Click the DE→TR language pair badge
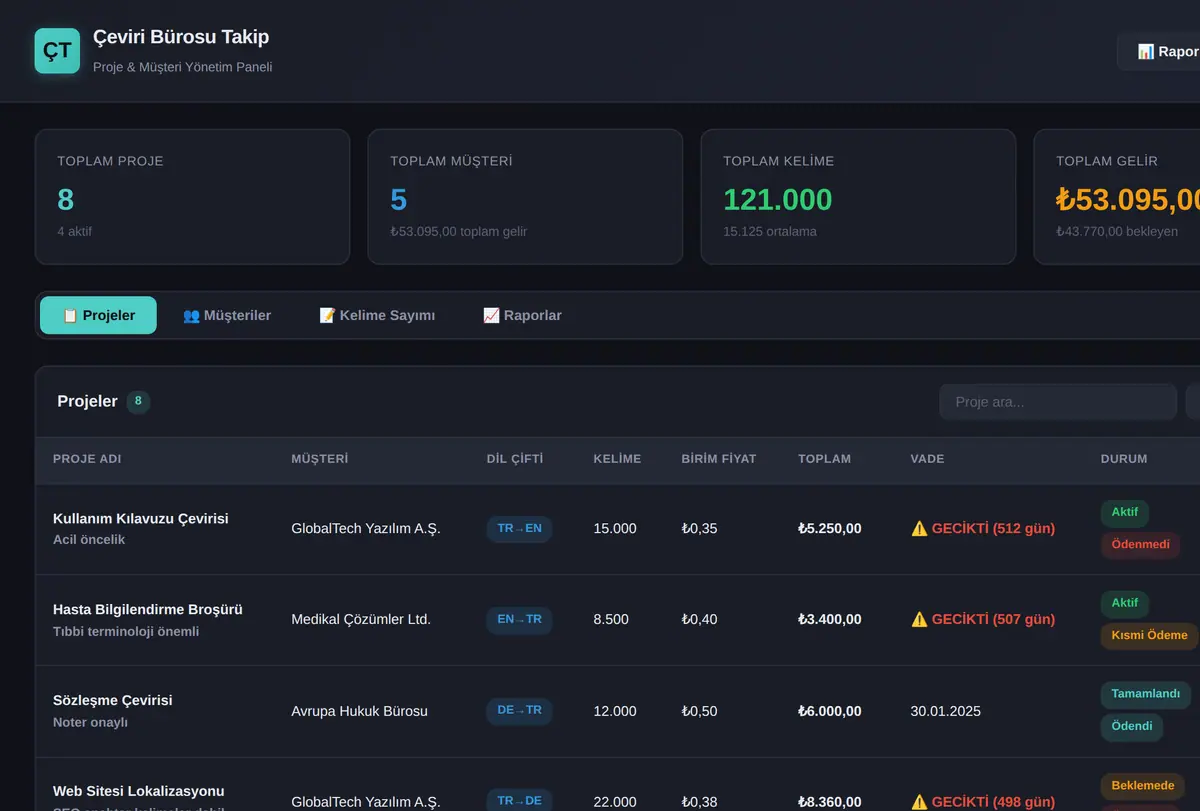The width and height of the screenshot is (1200, 811). tap(519, 710)
